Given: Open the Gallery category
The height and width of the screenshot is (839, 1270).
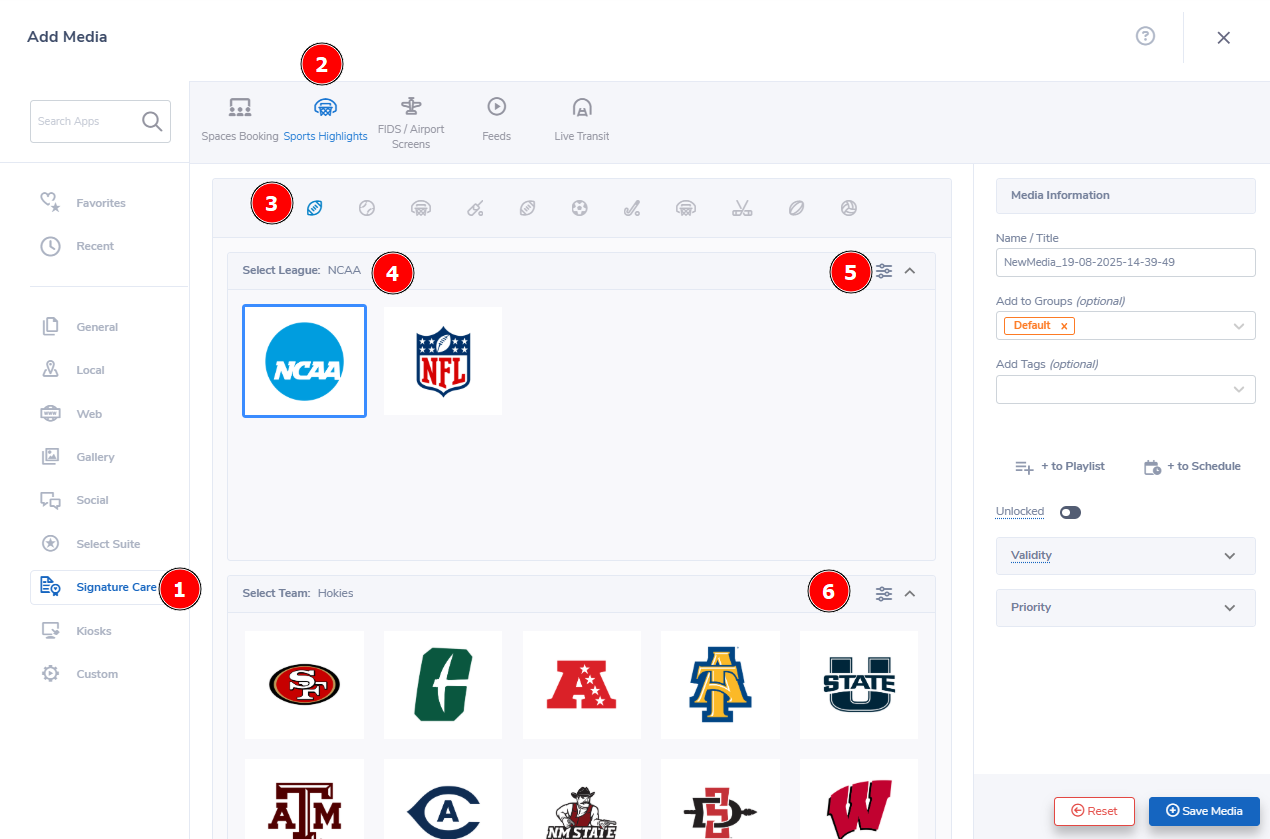Looking at the screenshot, I should click(78, 457).
